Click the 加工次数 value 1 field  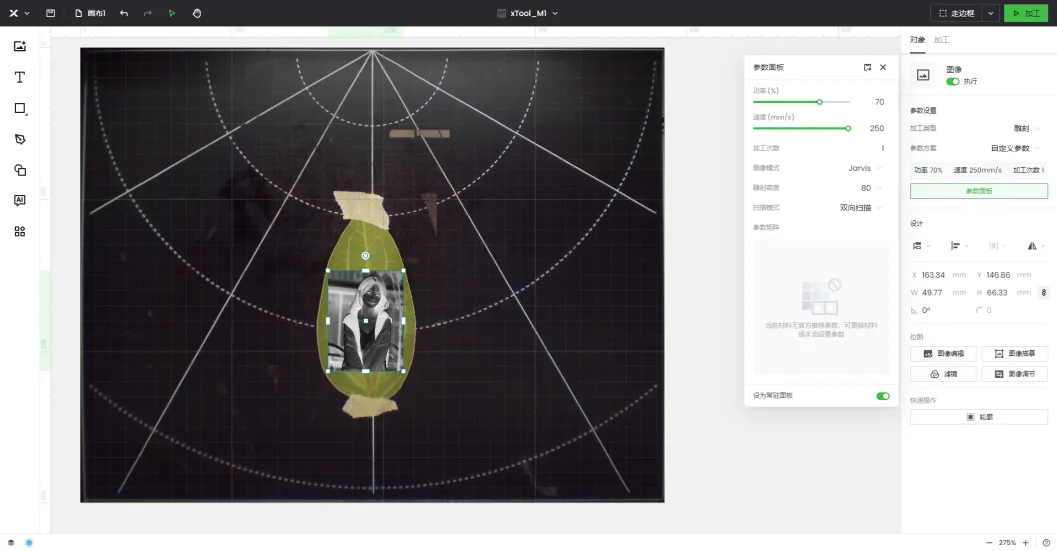click(x=882, y=148)
